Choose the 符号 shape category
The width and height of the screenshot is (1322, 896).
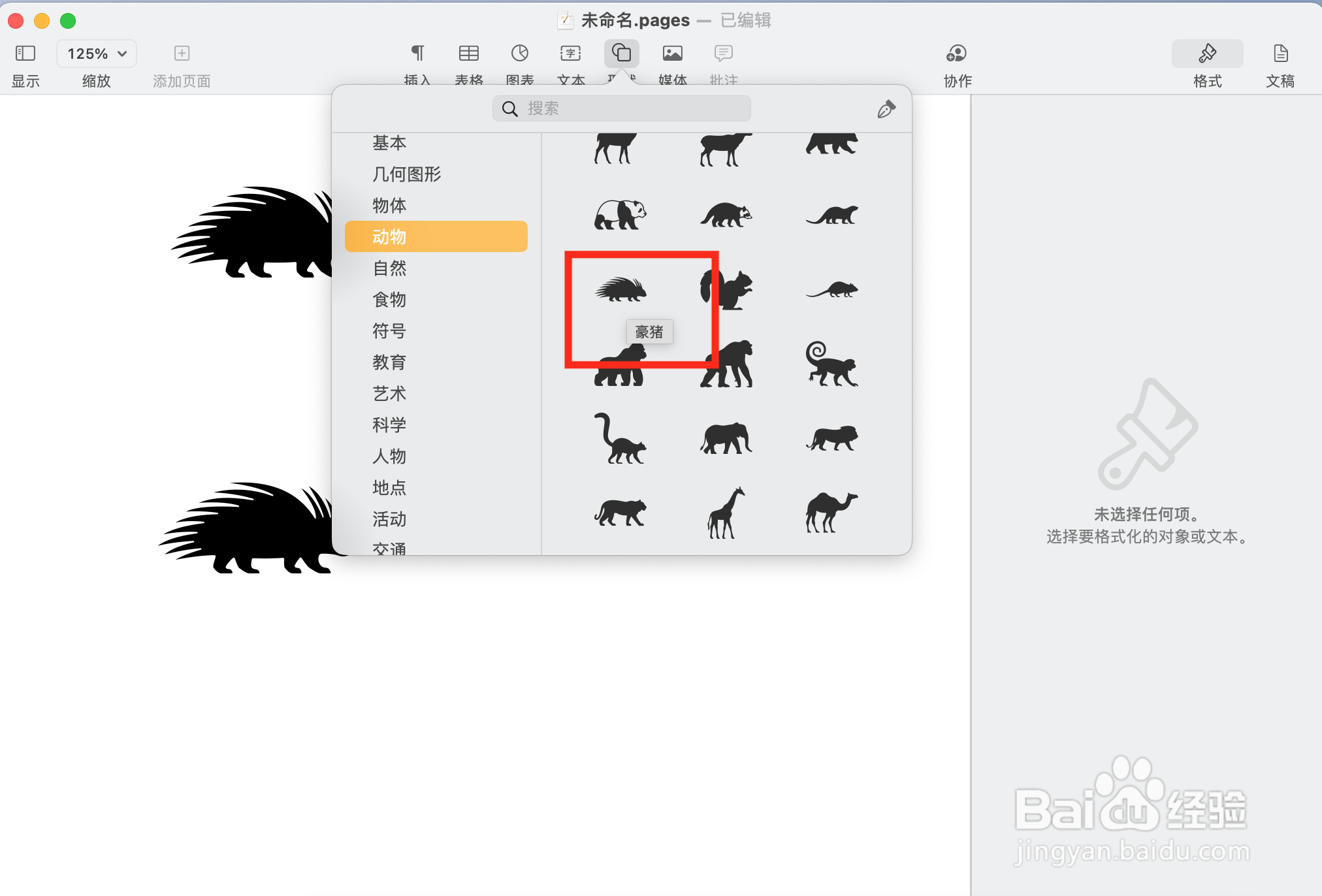(389, 331)
